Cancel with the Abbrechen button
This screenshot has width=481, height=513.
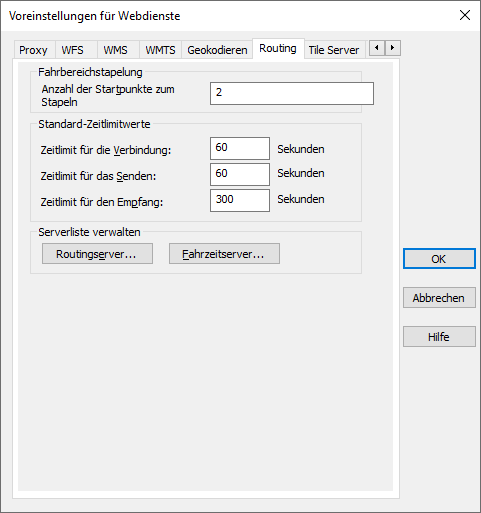pyautogui.click(x=439, y=297)
